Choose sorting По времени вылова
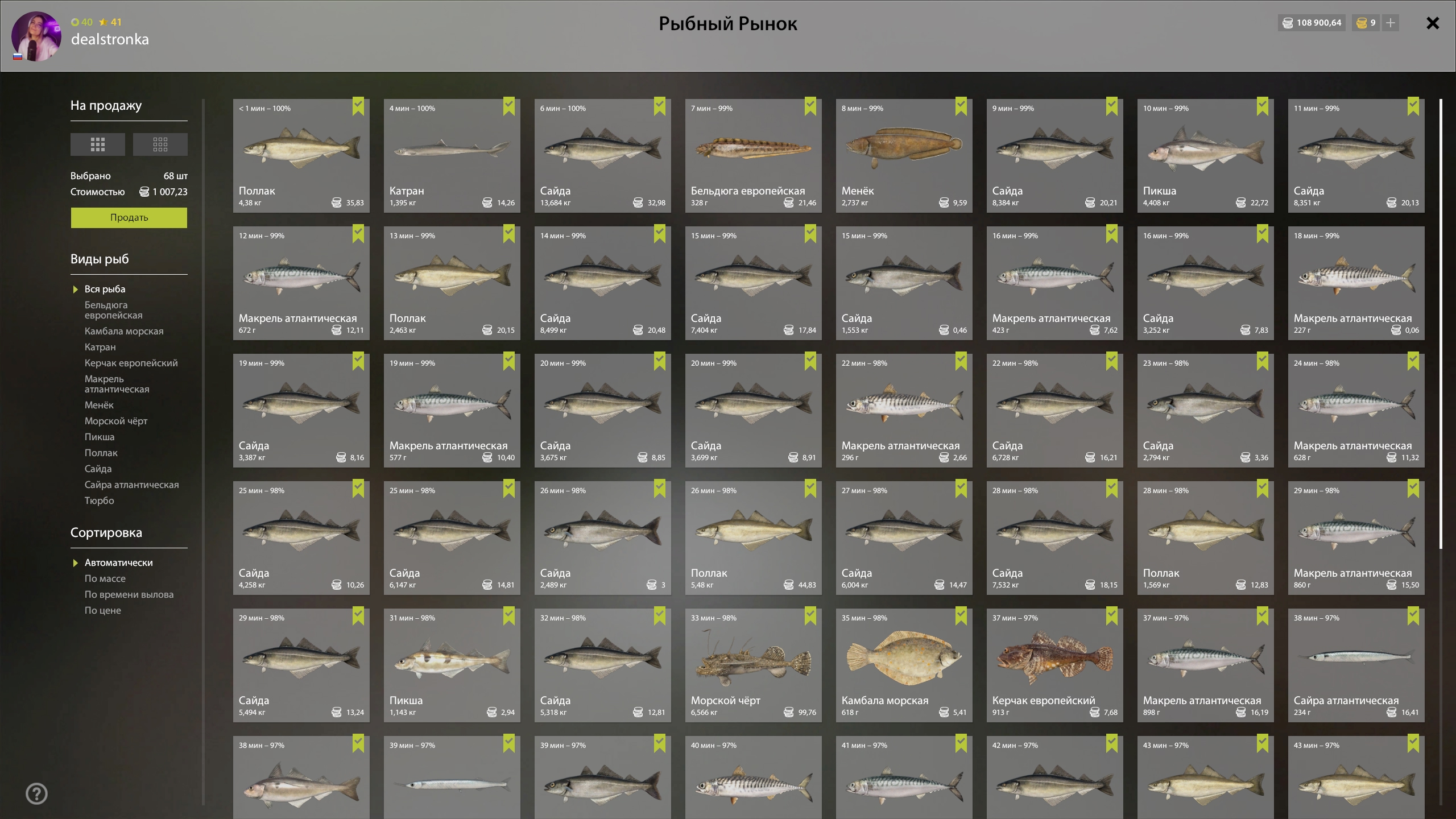1456x819 pixels. (129, 594)
